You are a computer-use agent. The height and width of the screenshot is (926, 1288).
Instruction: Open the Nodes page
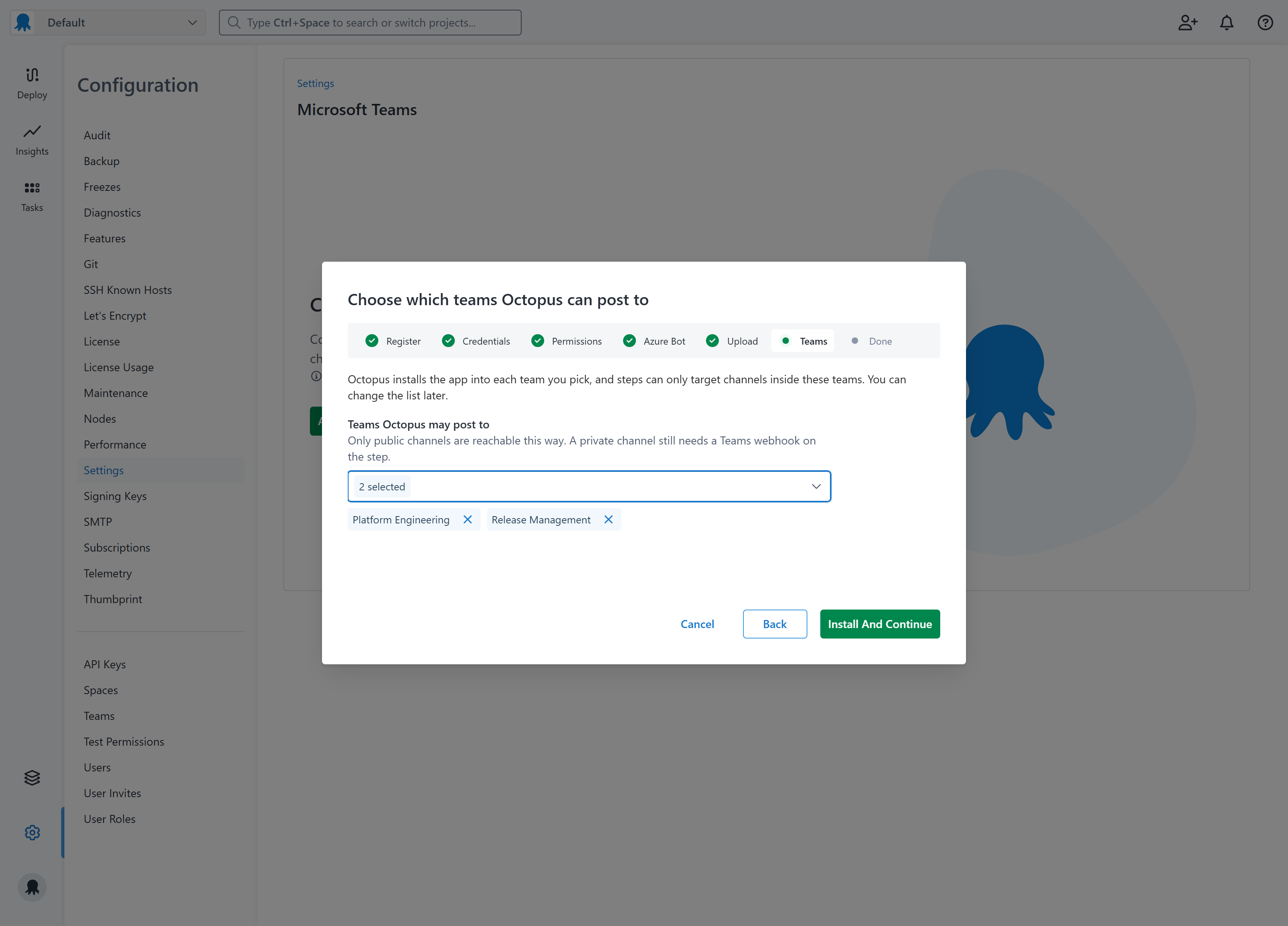point(100,419)
